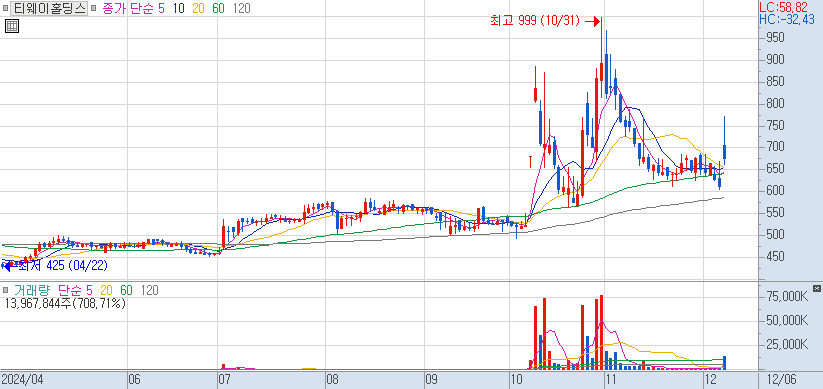Select the green 60 in the price MA legend
The height and width of the screenshot is (389, 823).
pyautogui.click(x=219, y=8)
